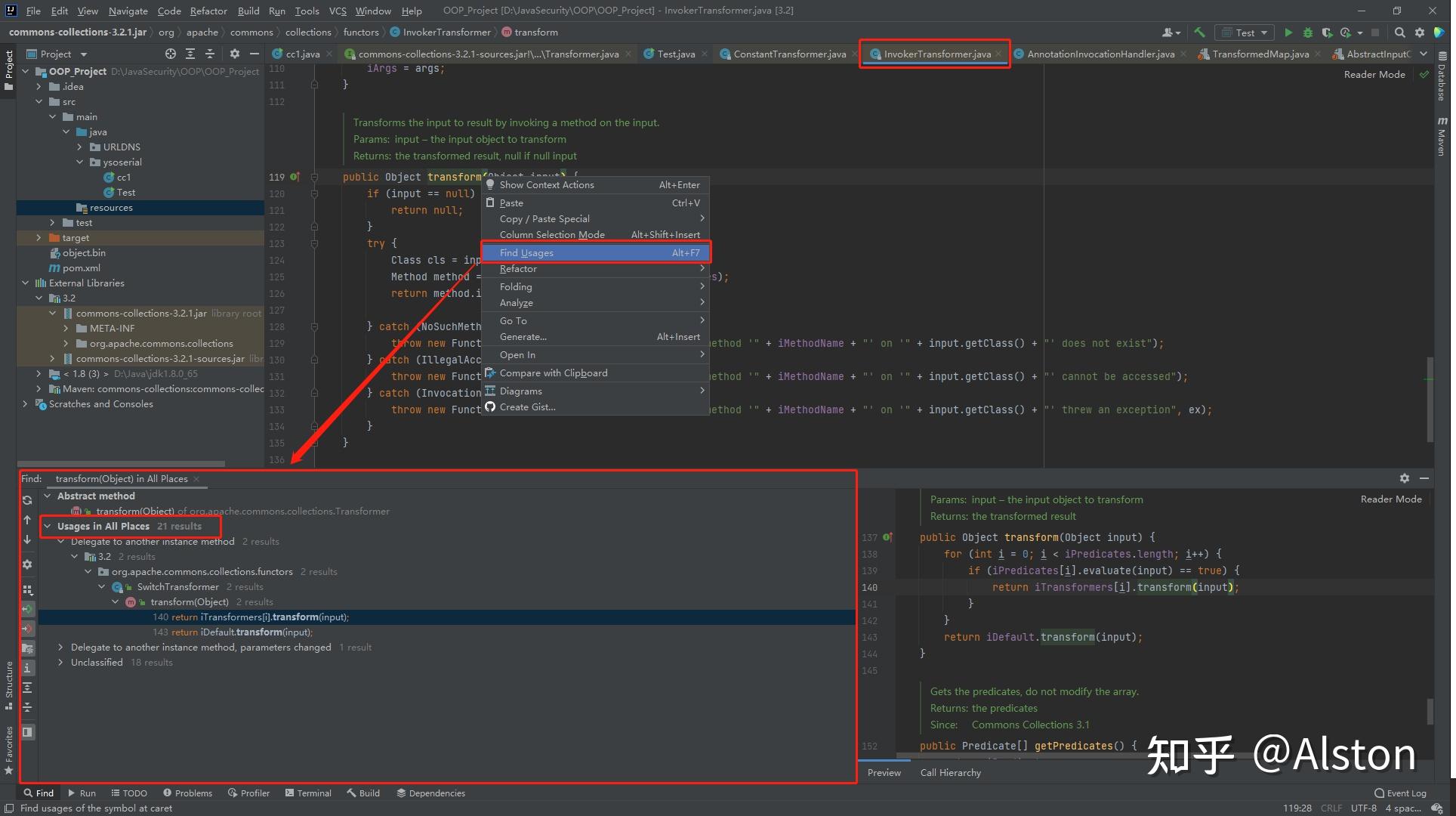
Task: Open Search Everywhere magnifier icon
Action: point(1399,32)
